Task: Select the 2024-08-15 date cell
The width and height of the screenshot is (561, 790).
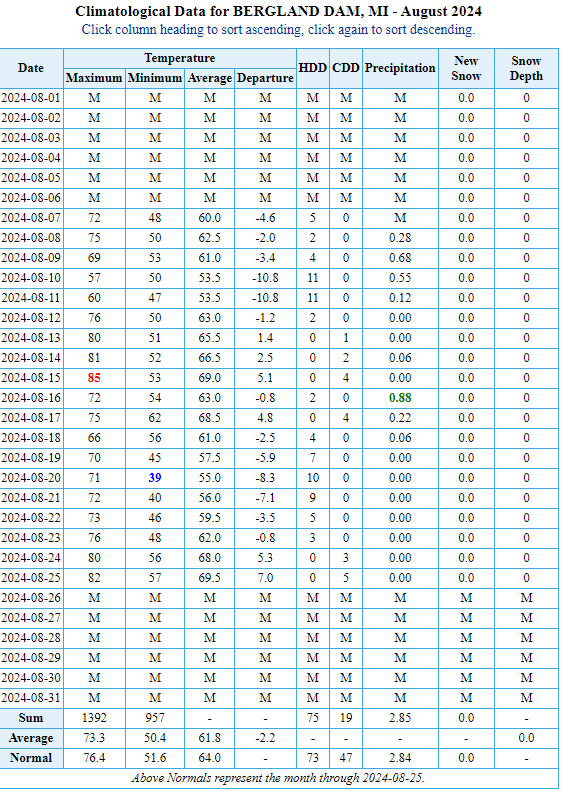Action: pyautogui.click(x=31, y=378)
